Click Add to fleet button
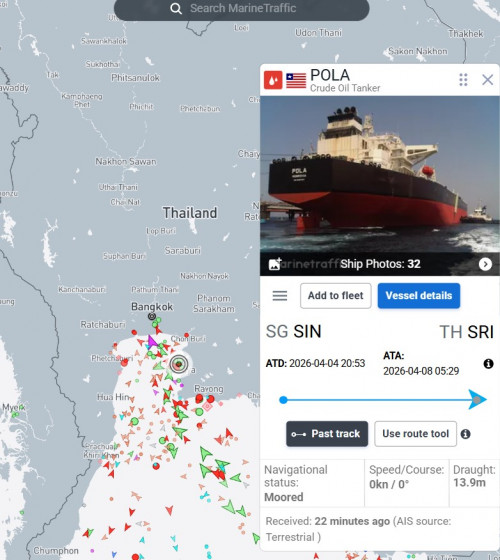 tap(335, 296)
